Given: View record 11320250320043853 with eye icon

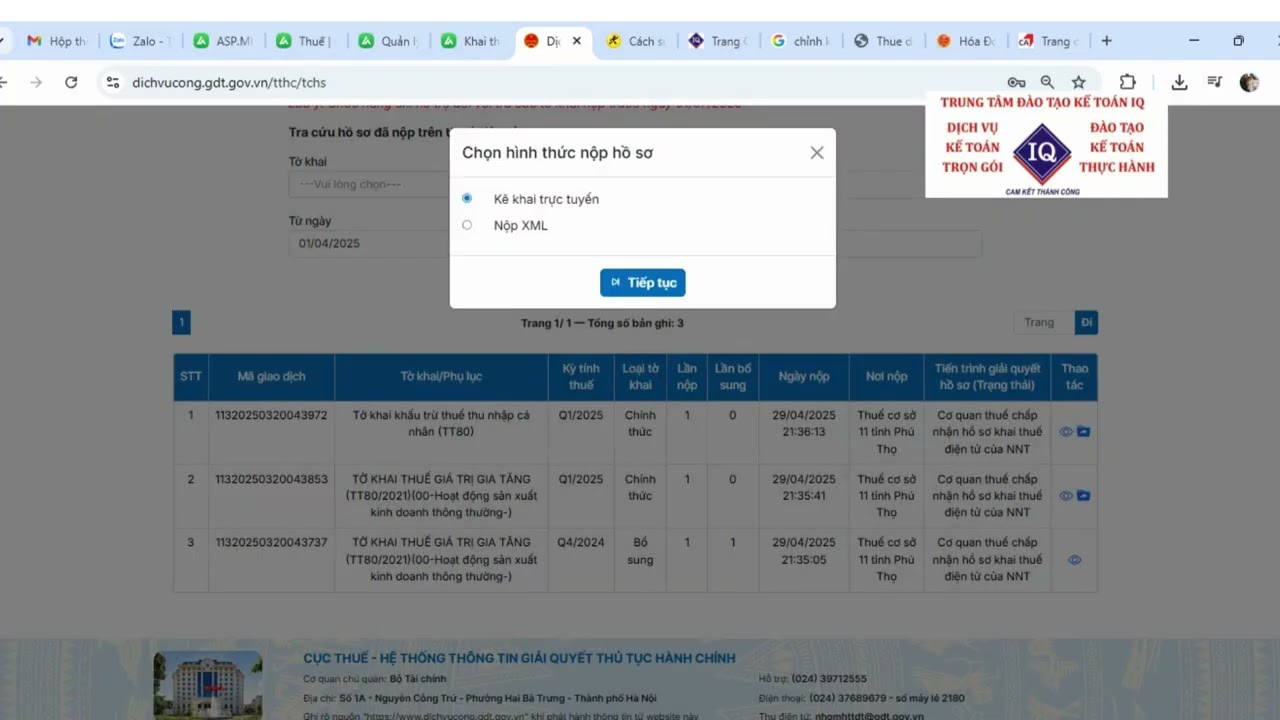Looking at the screenshot, I should (x=1066, y=496).
